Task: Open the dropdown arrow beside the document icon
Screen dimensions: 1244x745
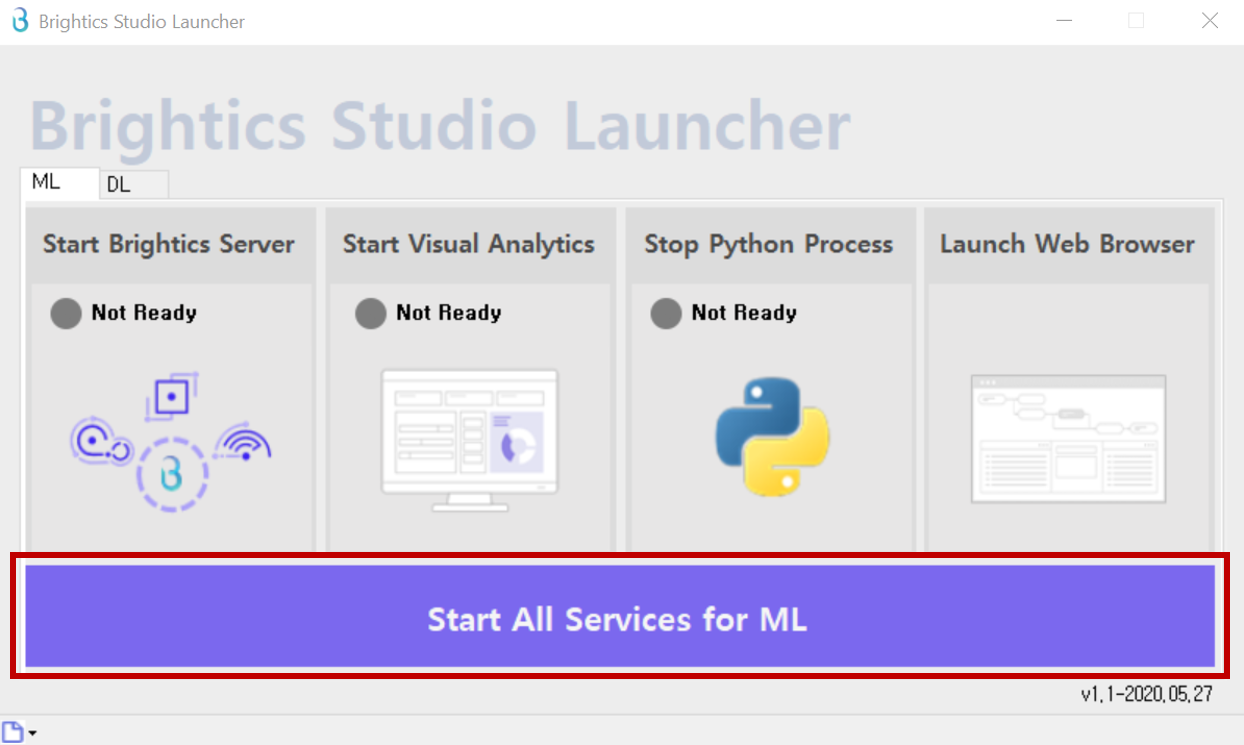Action: point(33,734)
